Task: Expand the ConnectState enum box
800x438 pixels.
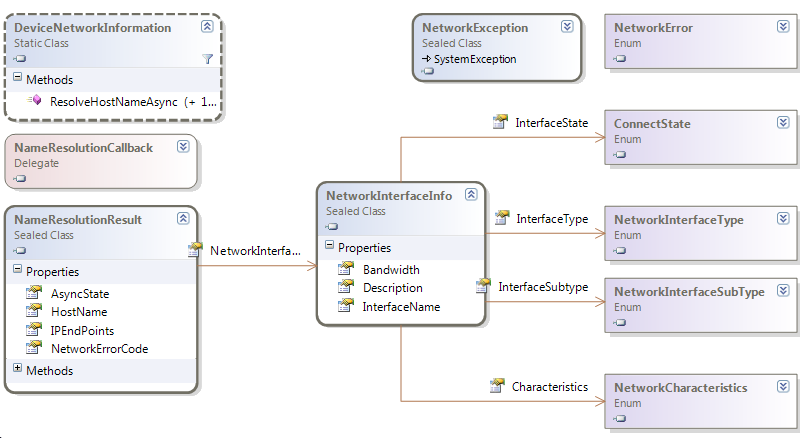Action: tap(783, 123)
